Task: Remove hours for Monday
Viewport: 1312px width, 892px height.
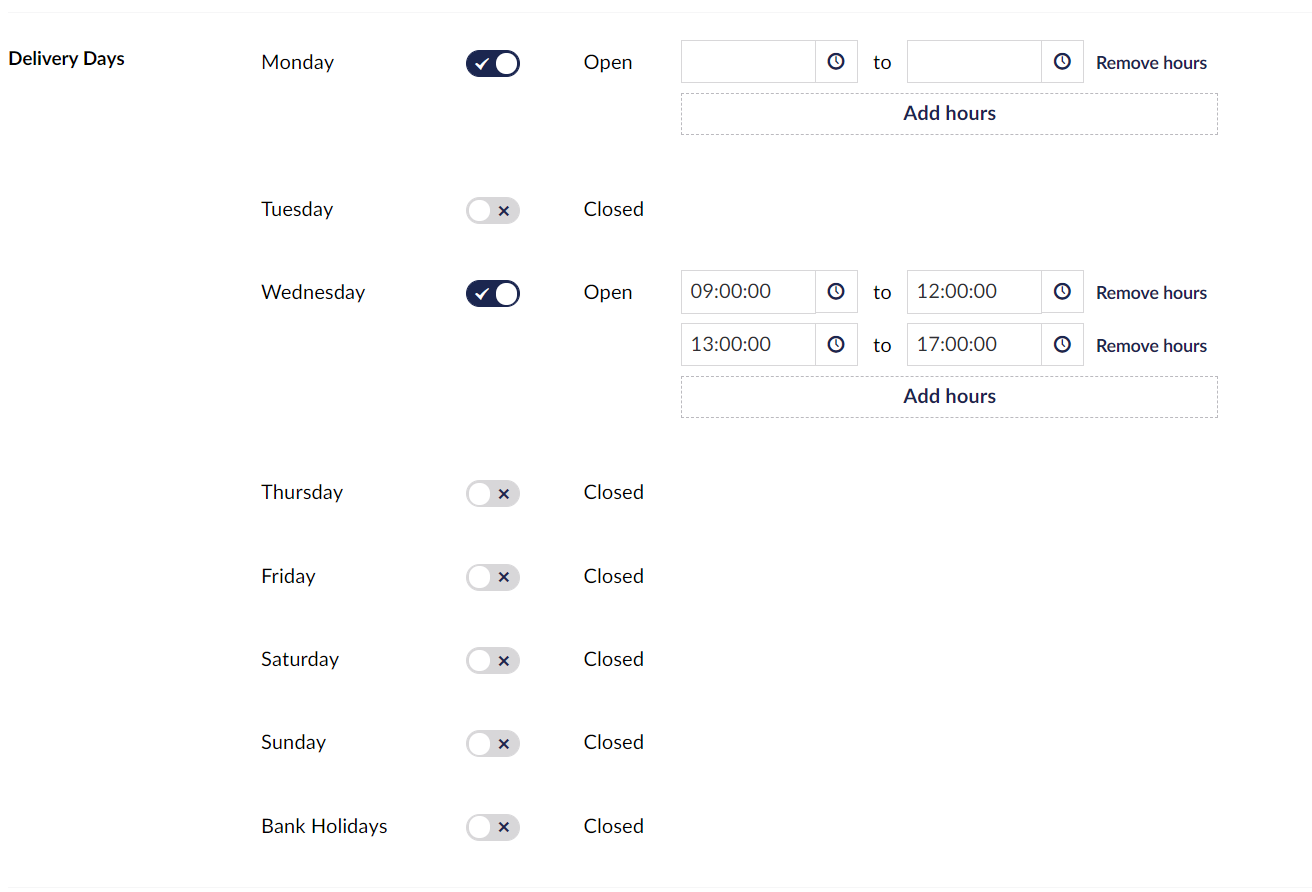Action: [x=1151, y=63]
